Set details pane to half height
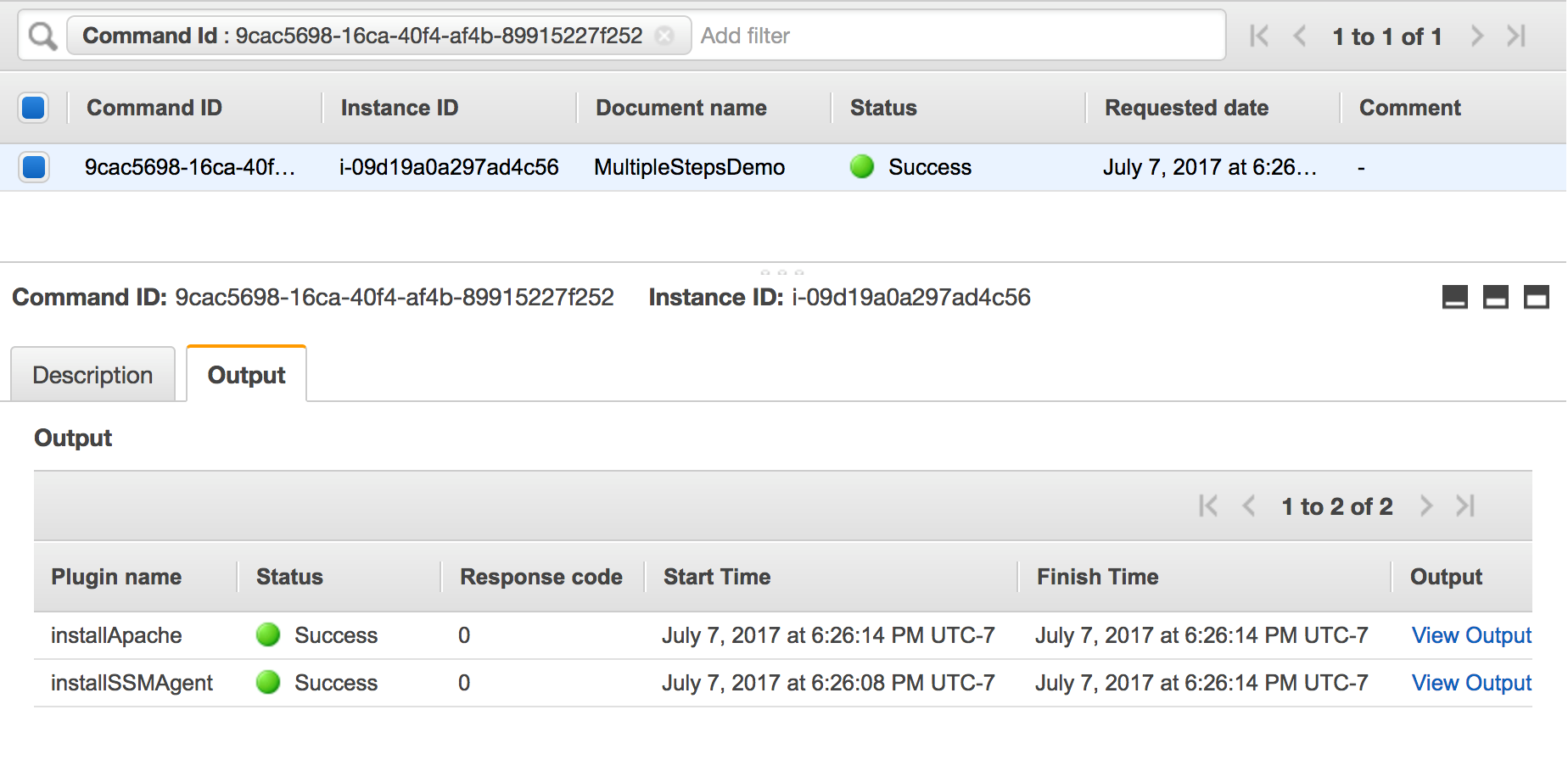This screenshot has width=1568, height=760. (1496, 297)
